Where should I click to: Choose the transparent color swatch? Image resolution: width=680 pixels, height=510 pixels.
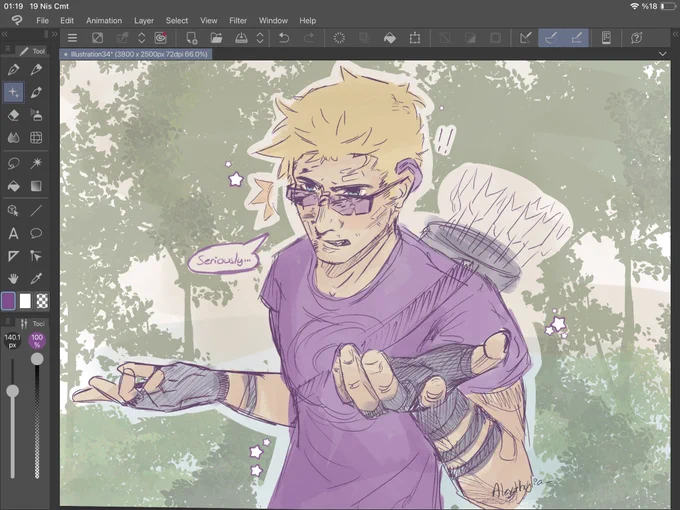(x=42, y=301)
